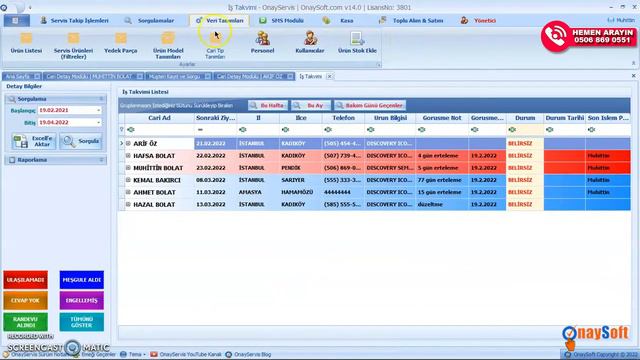640x360 pixels.
Task: Close the Ana Sayfa tab
Action: coord(37,76)
